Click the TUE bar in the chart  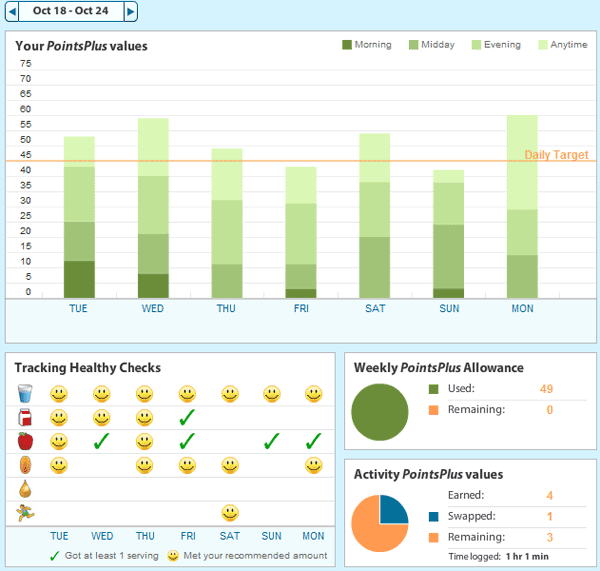[79, 217]
